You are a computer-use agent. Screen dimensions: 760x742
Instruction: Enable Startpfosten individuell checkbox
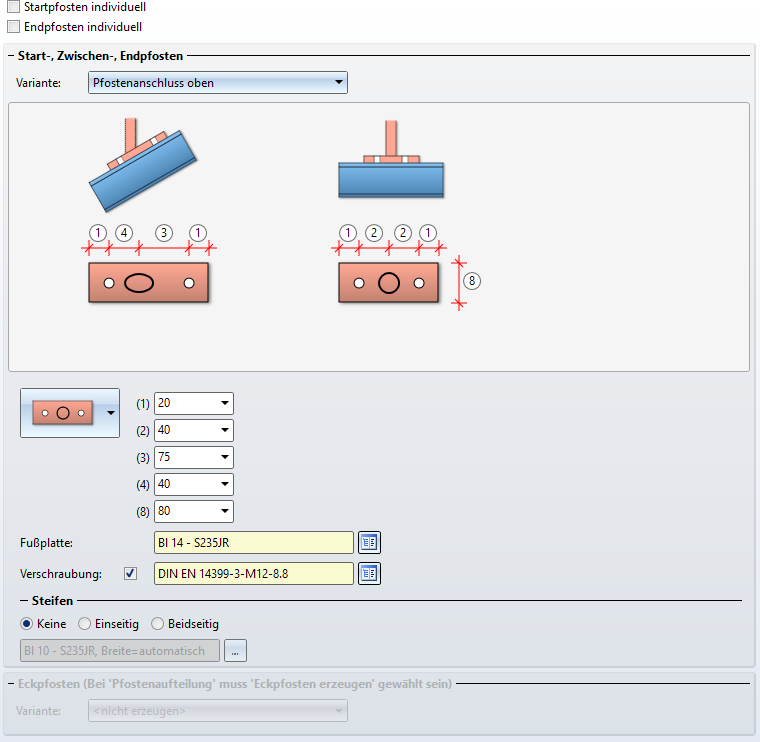coord(14,7)
